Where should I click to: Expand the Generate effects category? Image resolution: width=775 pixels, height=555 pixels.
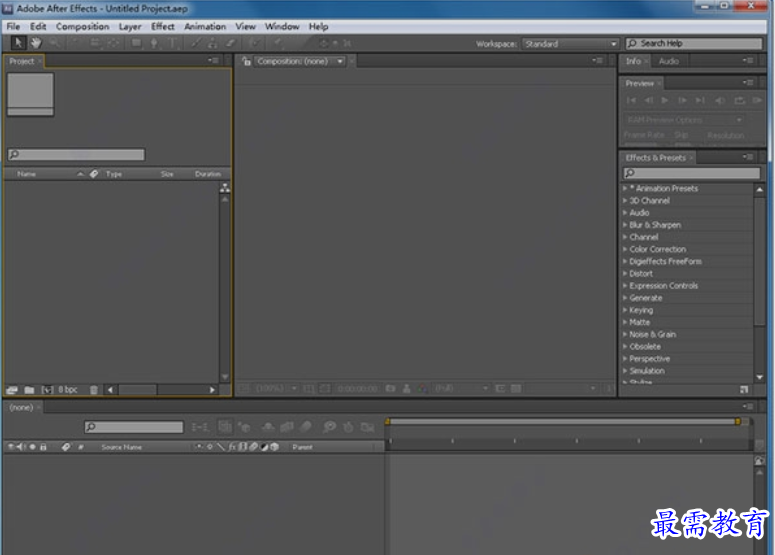(625, 298)
